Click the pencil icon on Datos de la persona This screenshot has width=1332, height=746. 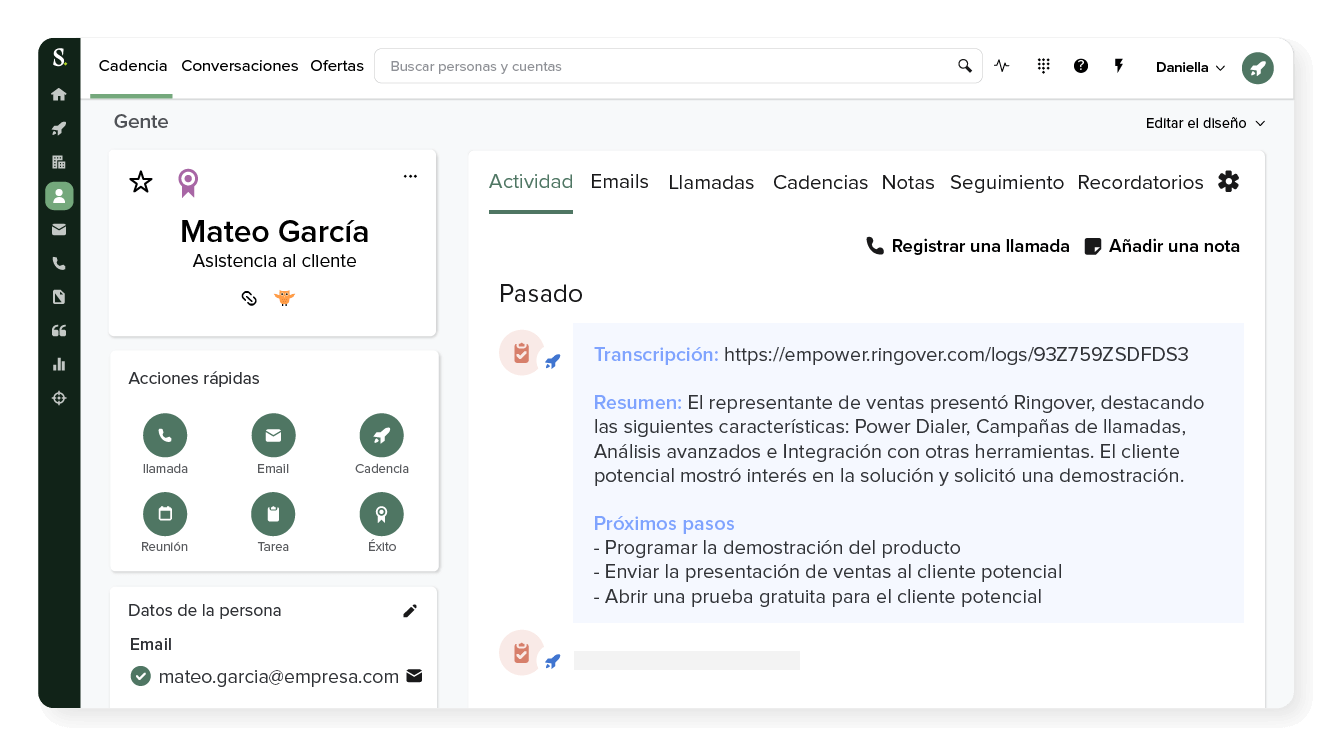[x=410, y=610]
